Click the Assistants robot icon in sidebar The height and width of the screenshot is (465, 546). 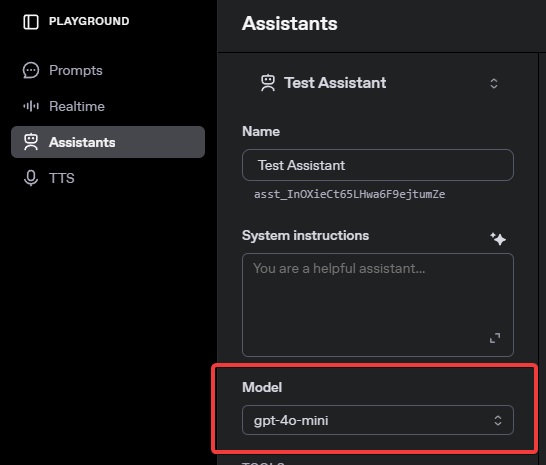coord(31,142)
